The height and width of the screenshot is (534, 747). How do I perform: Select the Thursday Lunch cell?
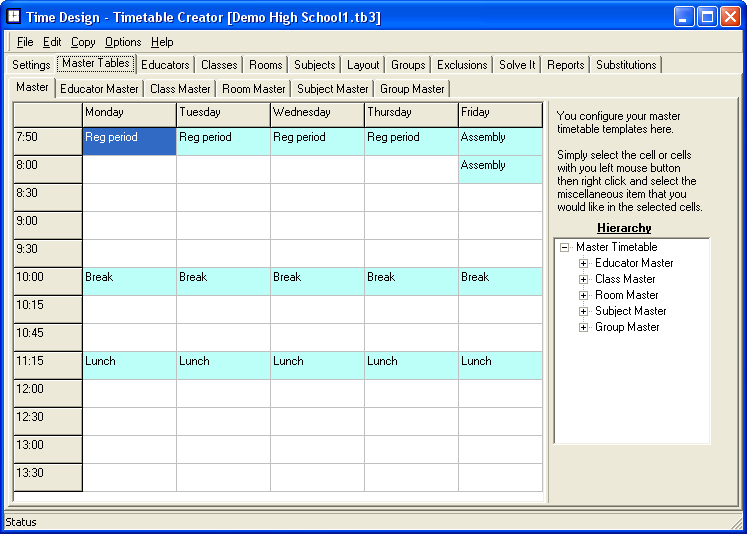pyautogui.click(x=411, y=365)
